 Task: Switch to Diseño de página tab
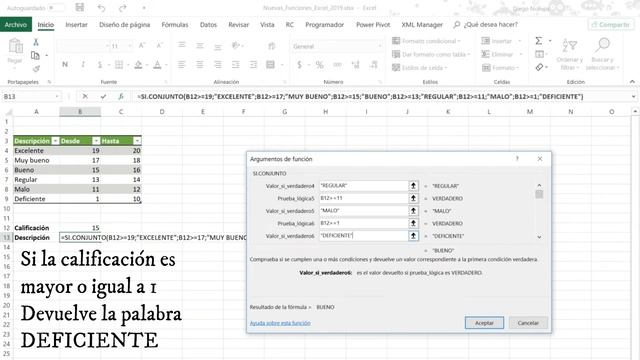click(124, 25)
